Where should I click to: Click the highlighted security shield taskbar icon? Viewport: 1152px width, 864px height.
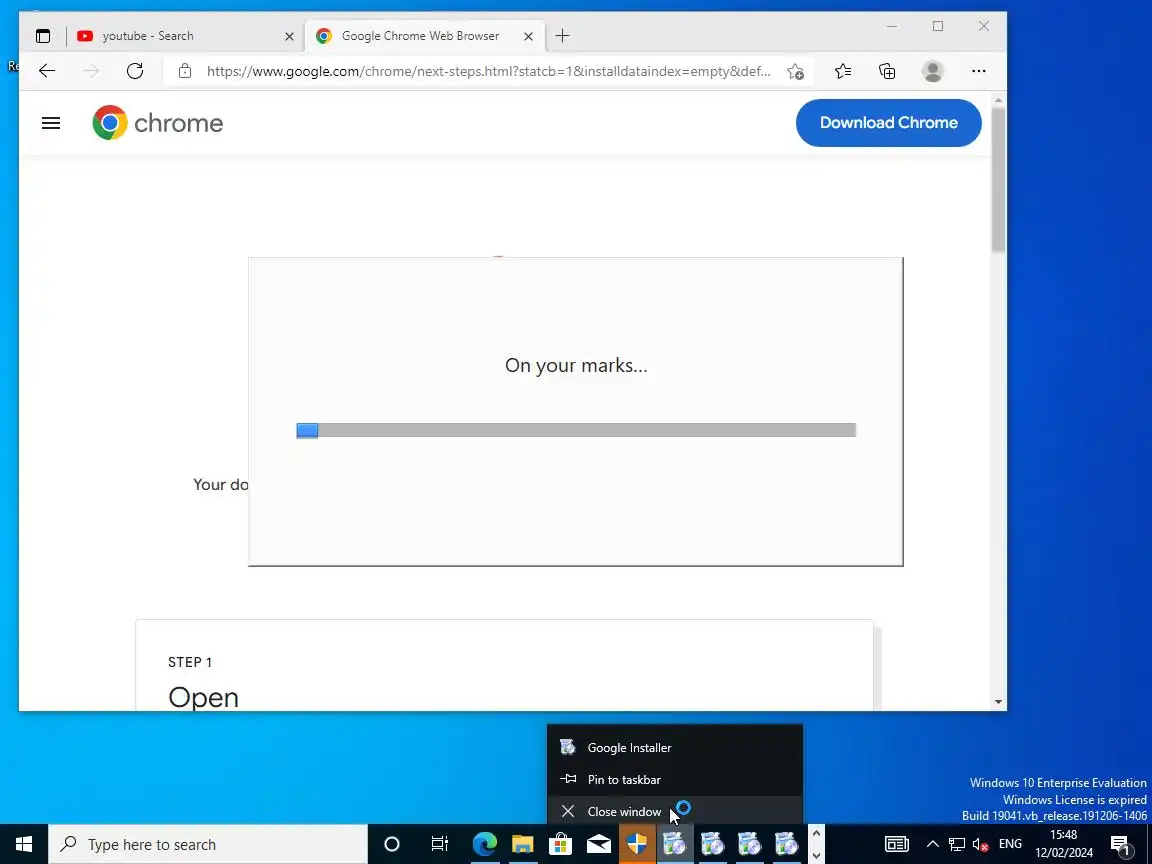coord(637,845)
